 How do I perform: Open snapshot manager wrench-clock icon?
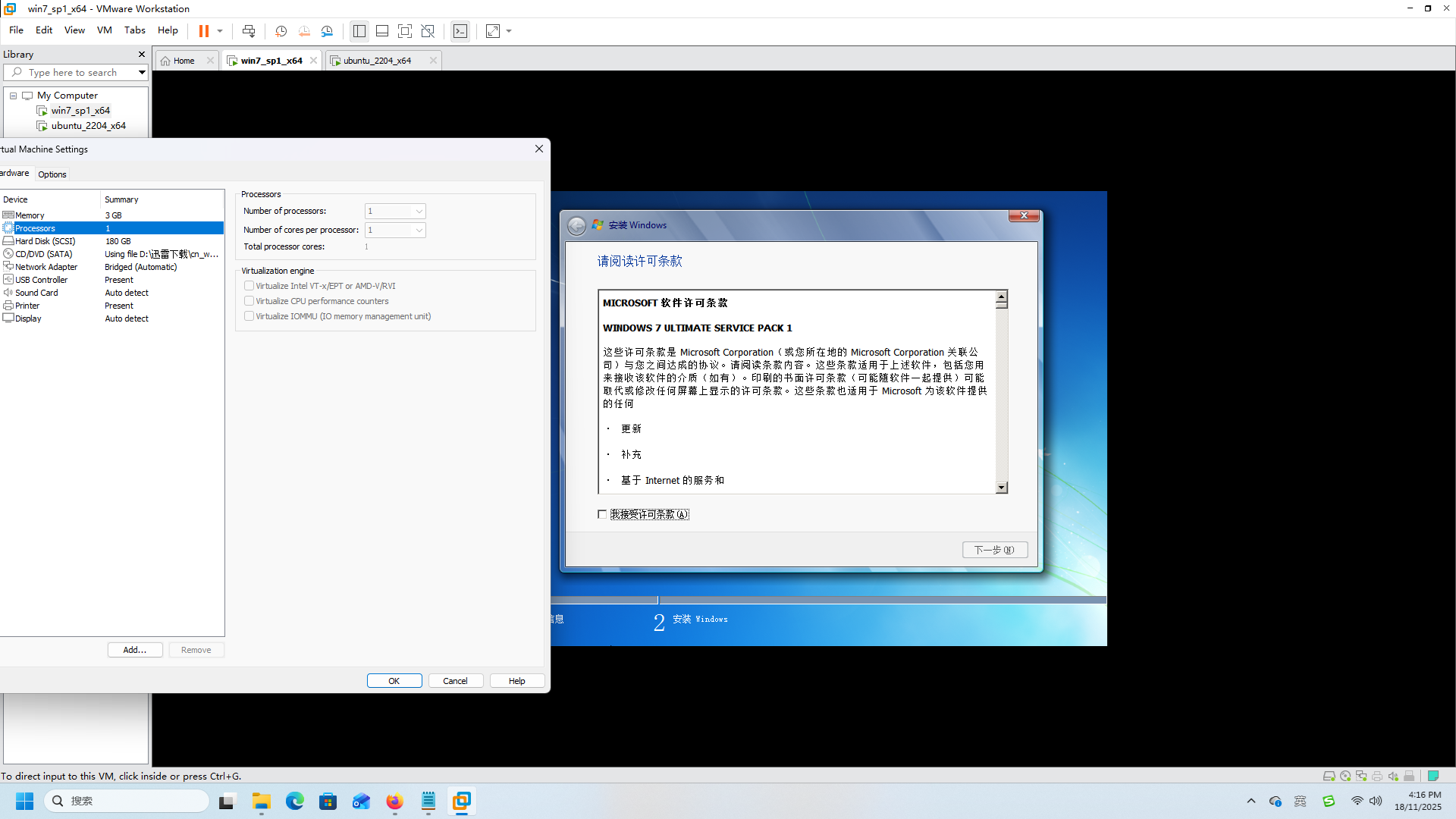click(x=327, y=31)
